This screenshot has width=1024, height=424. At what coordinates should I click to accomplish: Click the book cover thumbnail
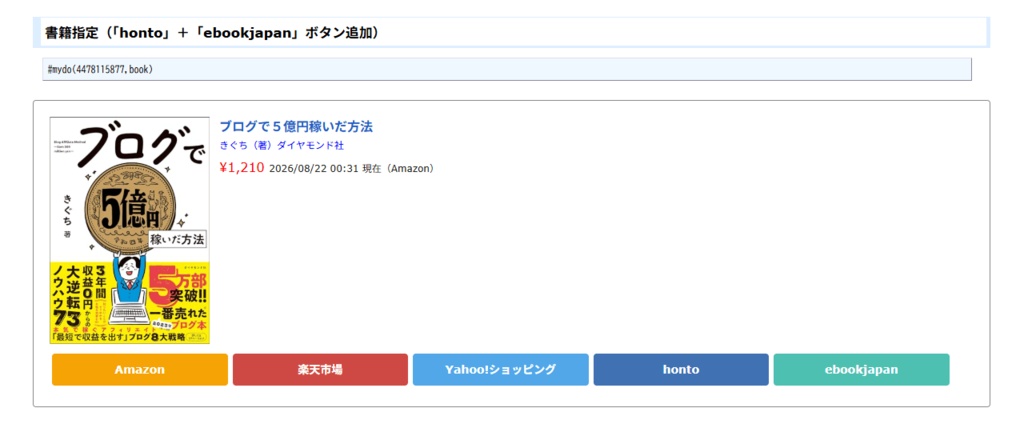click(x=130, y=231)
